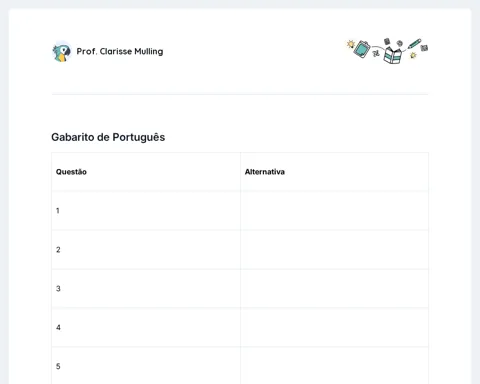Click the Alternativa cell for question 1
The height and width of the screenshot is (384, 480).
(x=334, y=211)
